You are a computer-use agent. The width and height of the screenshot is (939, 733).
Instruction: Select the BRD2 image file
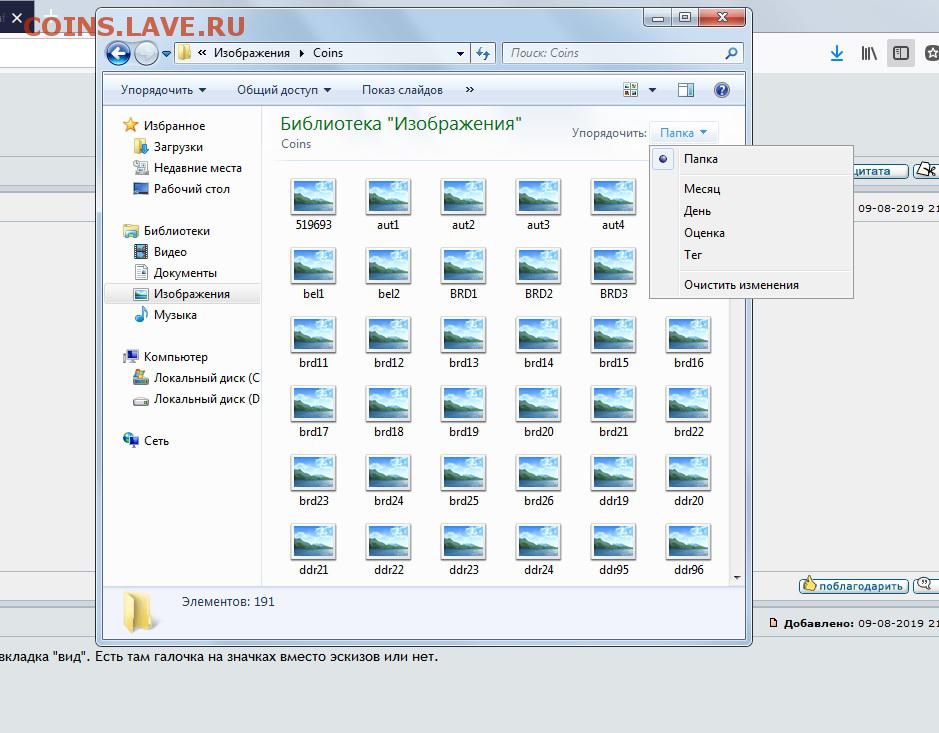tap(538, 274)
